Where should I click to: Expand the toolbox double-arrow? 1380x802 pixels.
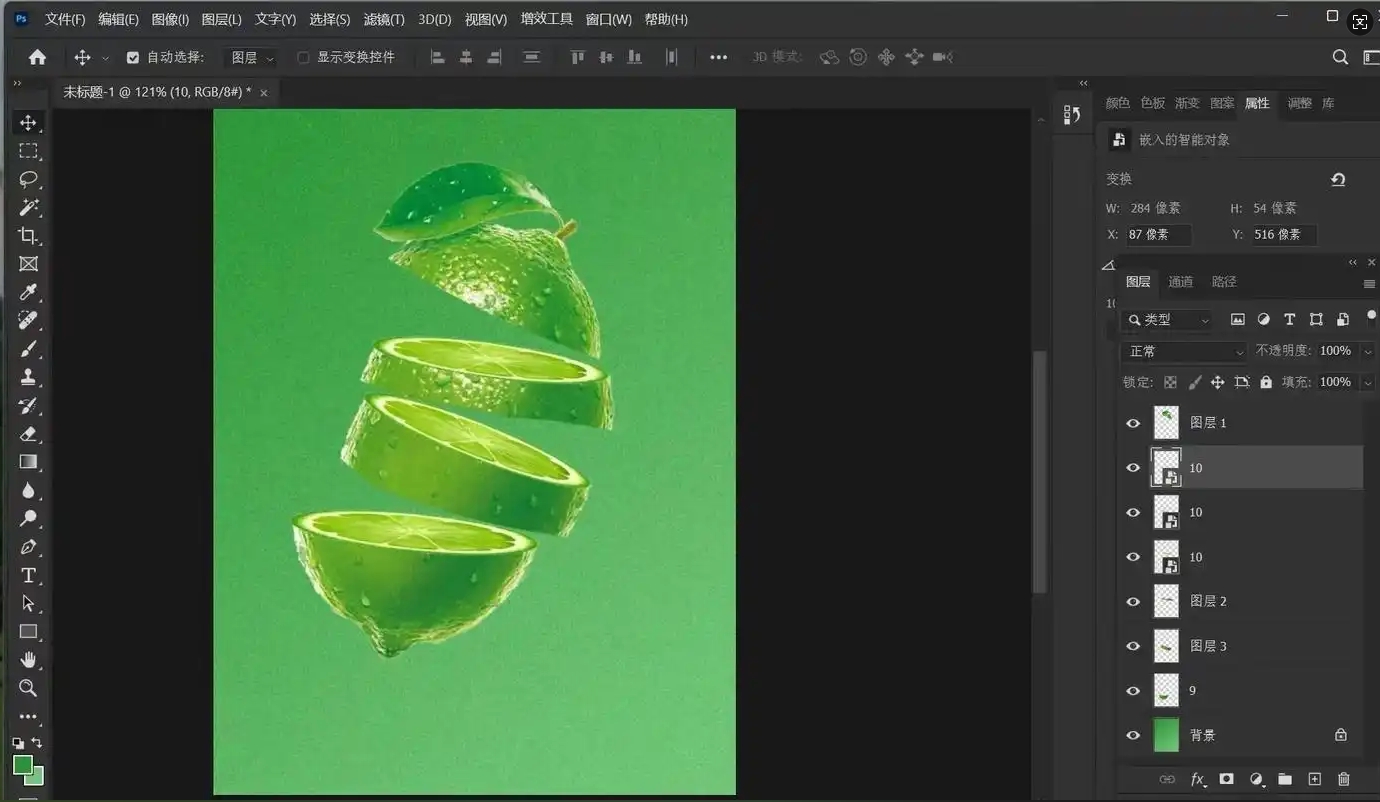[x=17, y=84]
